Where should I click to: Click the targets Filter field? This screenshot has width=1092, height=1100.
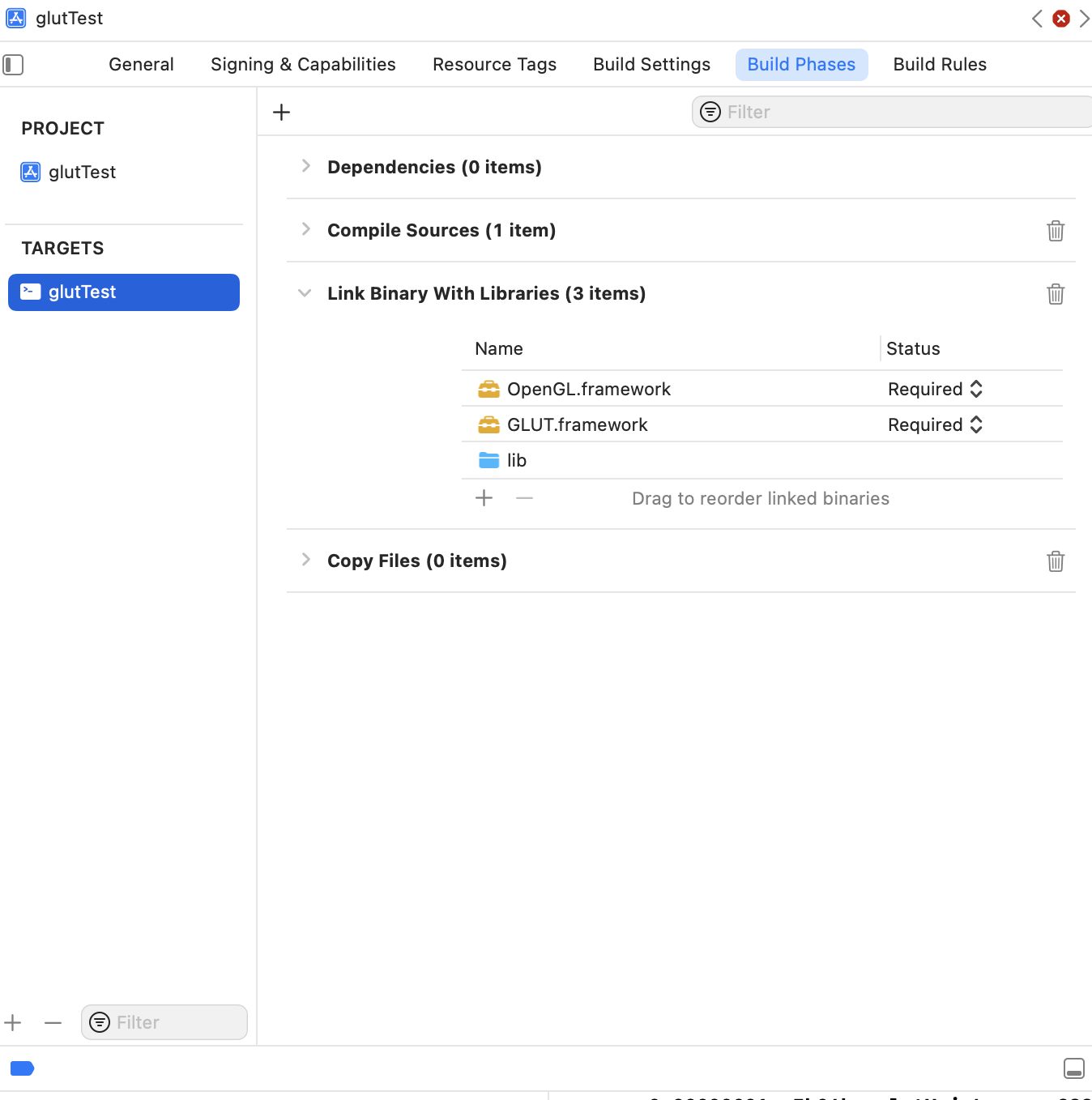[164, 1022]
